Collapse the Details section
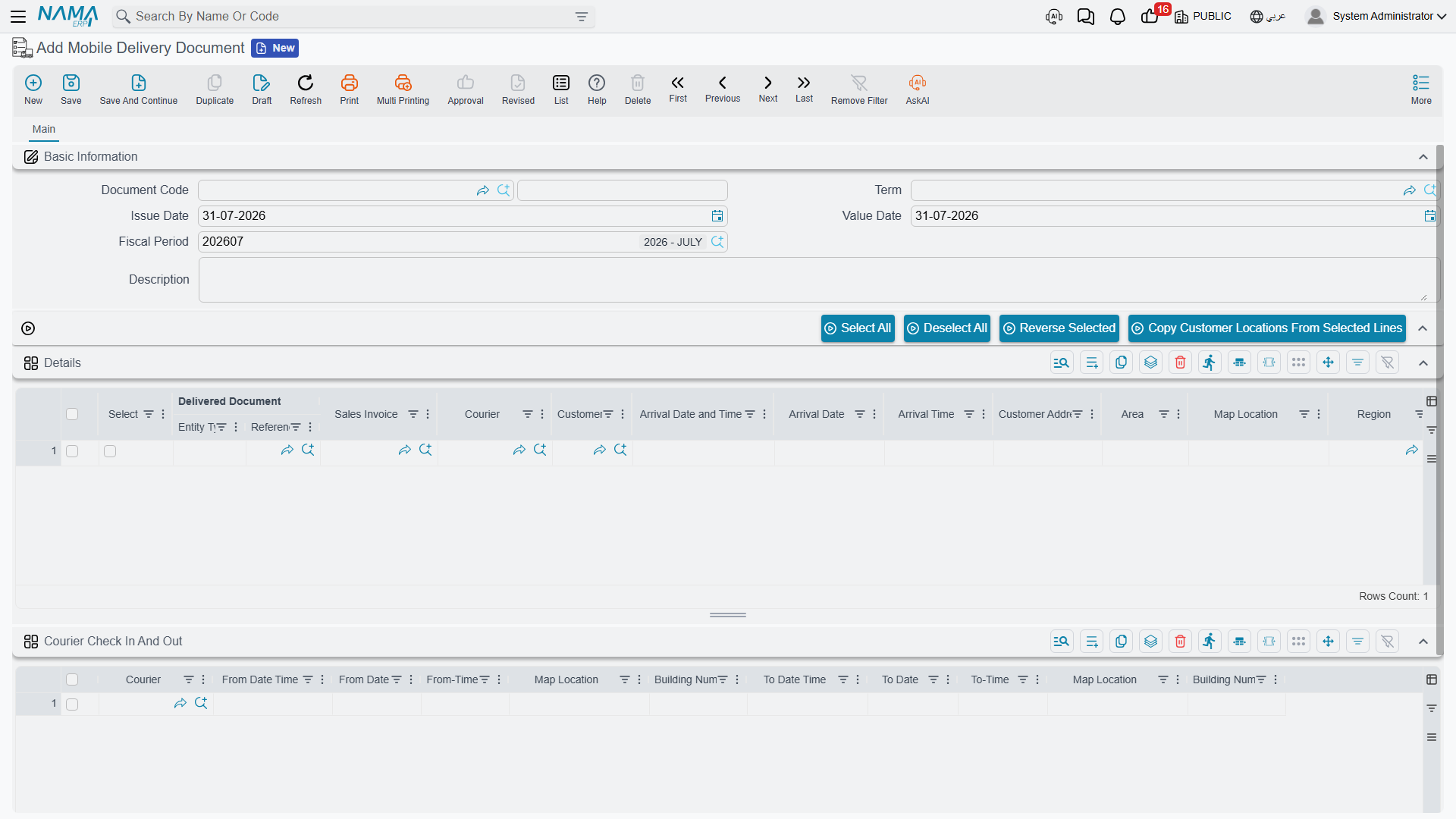1456x819 pixels. (1423, 363)
